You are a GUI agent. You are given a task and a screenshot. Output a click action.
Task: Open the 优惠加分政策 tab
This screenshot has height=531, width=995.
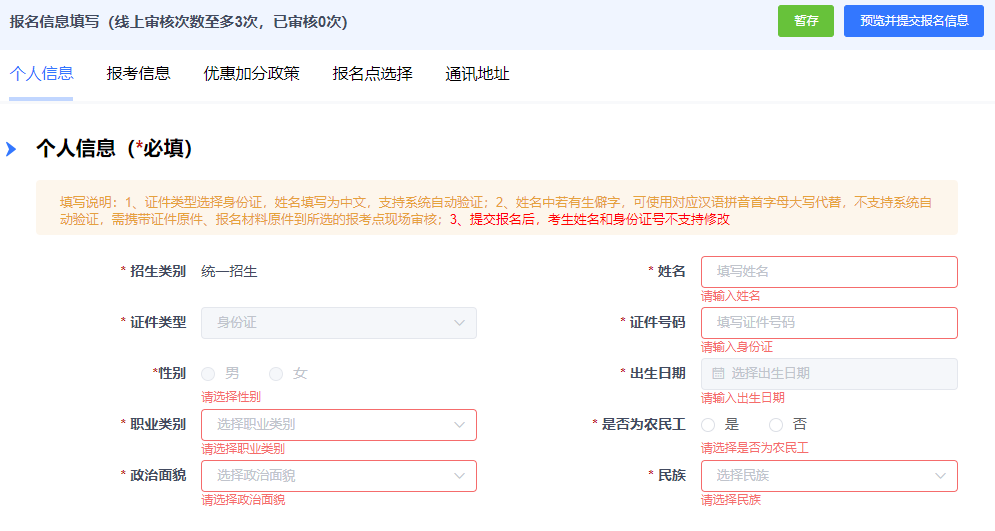click(x=251, y=73)
